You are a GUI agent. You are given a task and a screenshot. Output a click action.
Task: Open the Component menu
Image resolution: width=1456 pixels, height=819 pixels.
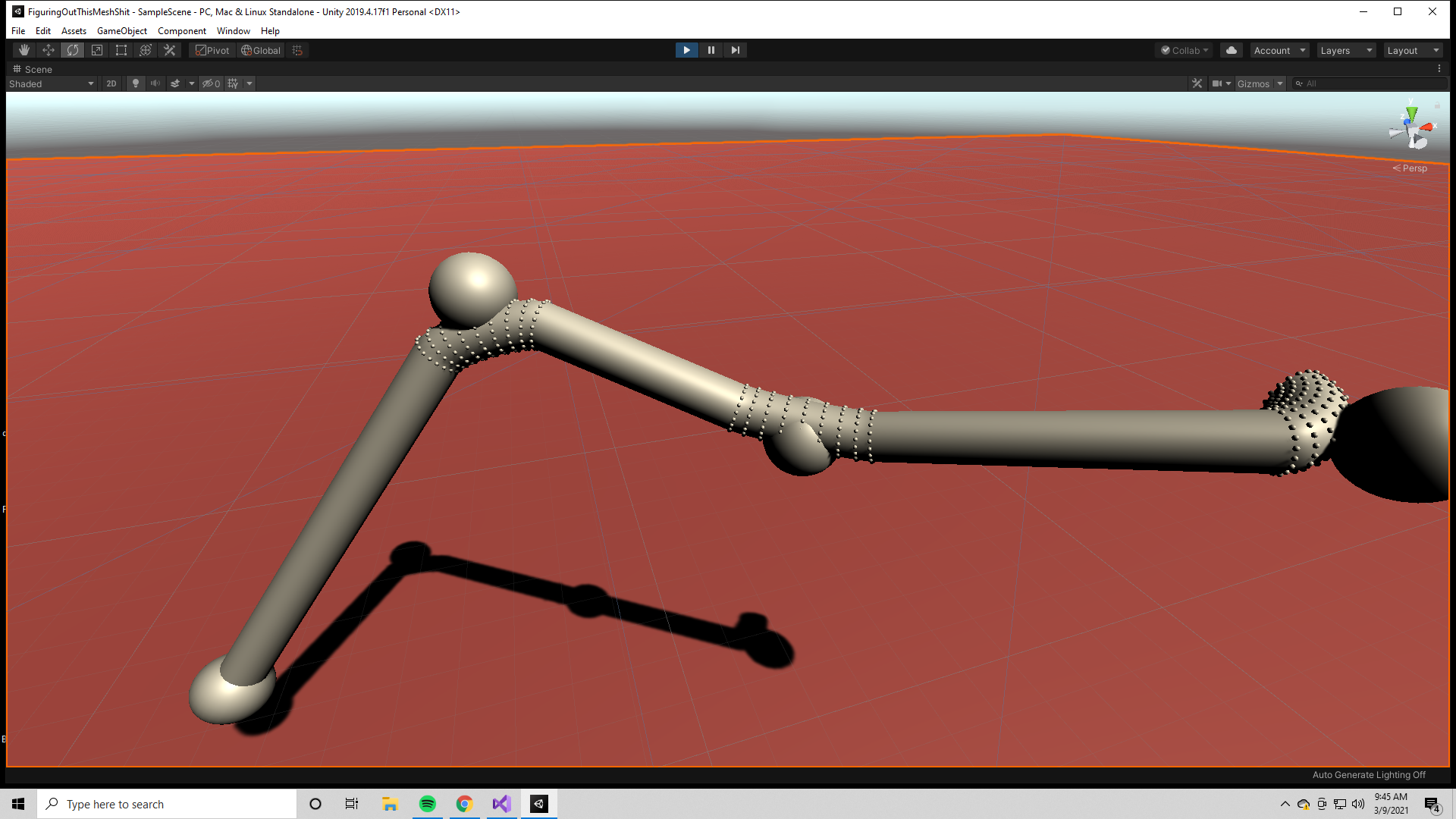[x=182, y=31]
